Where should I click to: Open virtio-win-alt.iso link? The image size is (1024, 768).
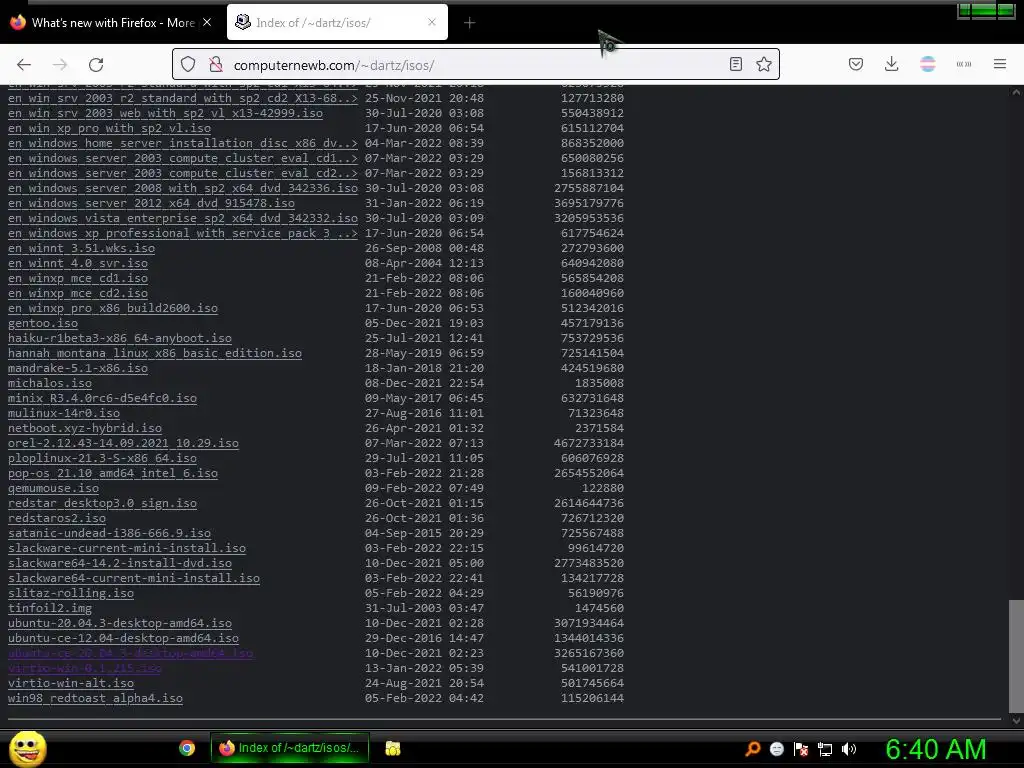[x=71, y=684]
